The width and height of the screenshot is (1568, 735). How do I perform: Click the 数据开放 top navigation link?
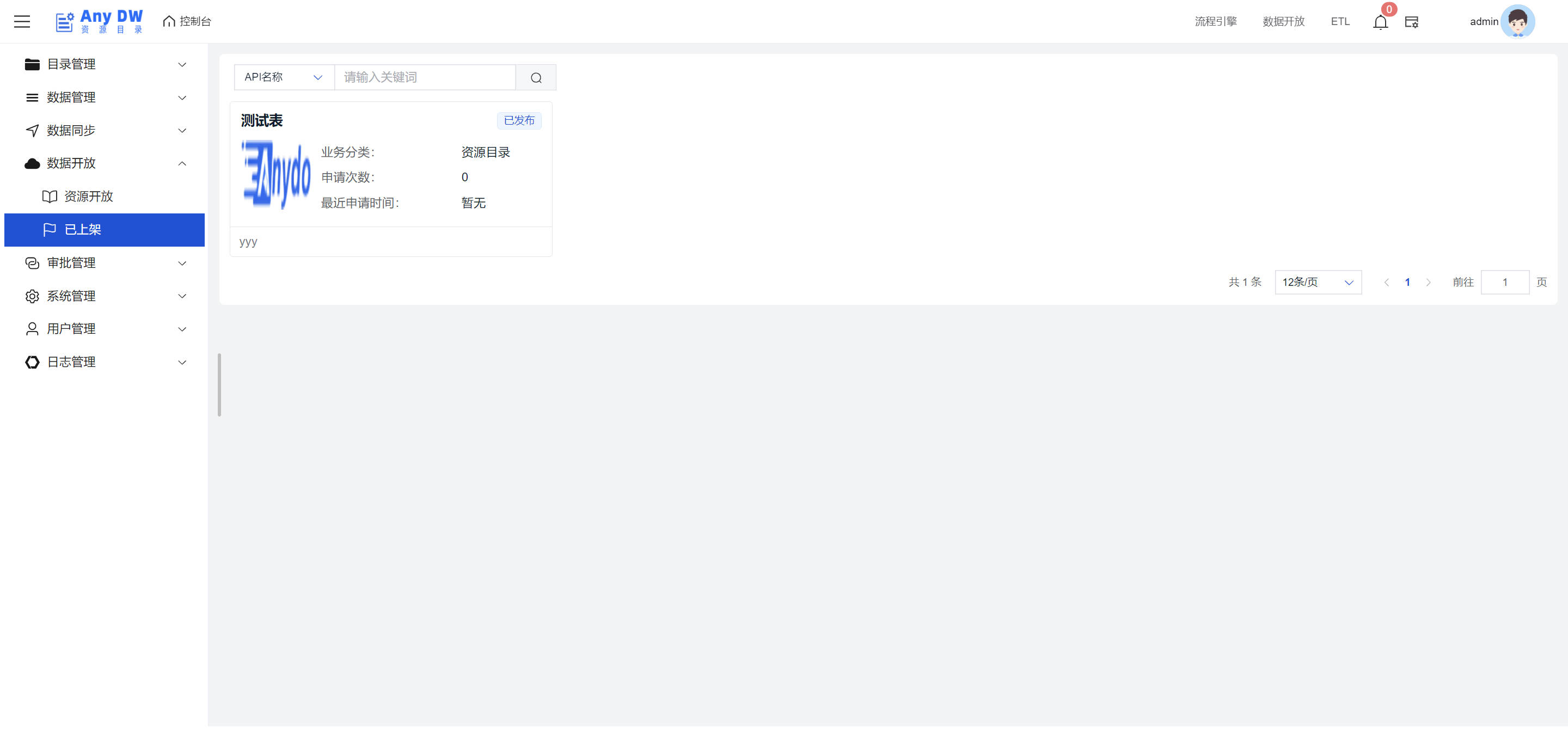point(1283,21)
